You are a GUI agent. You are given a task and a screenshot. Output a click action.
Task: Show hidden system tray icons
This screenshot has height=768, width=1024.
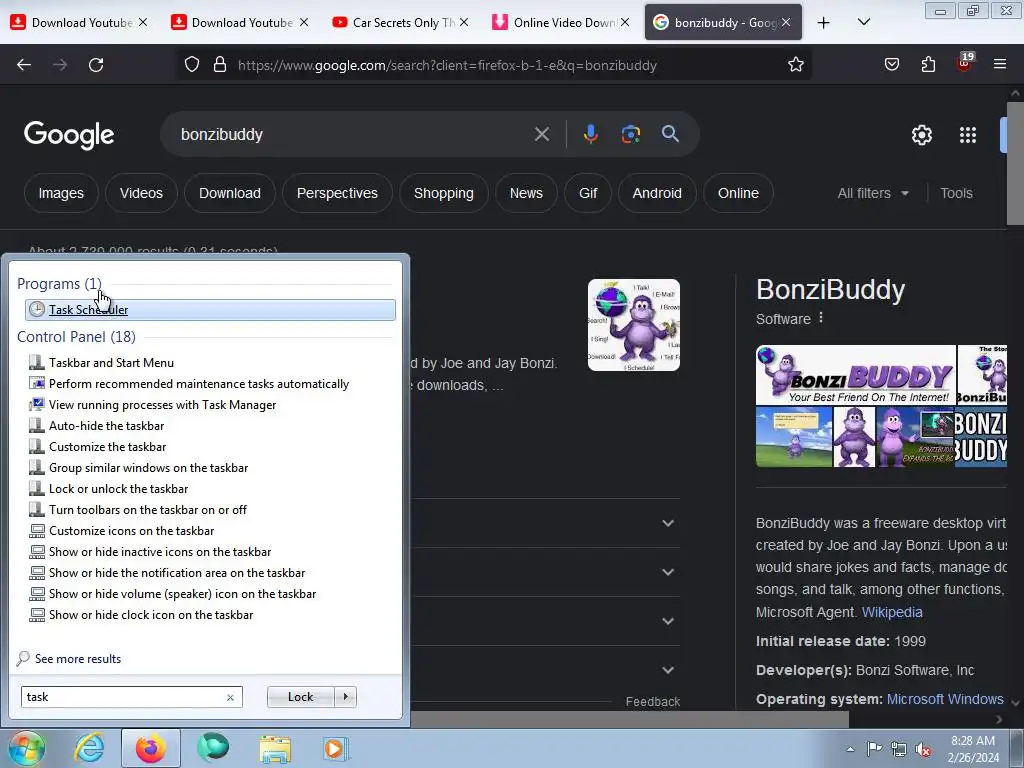click(x=850, y=749)
